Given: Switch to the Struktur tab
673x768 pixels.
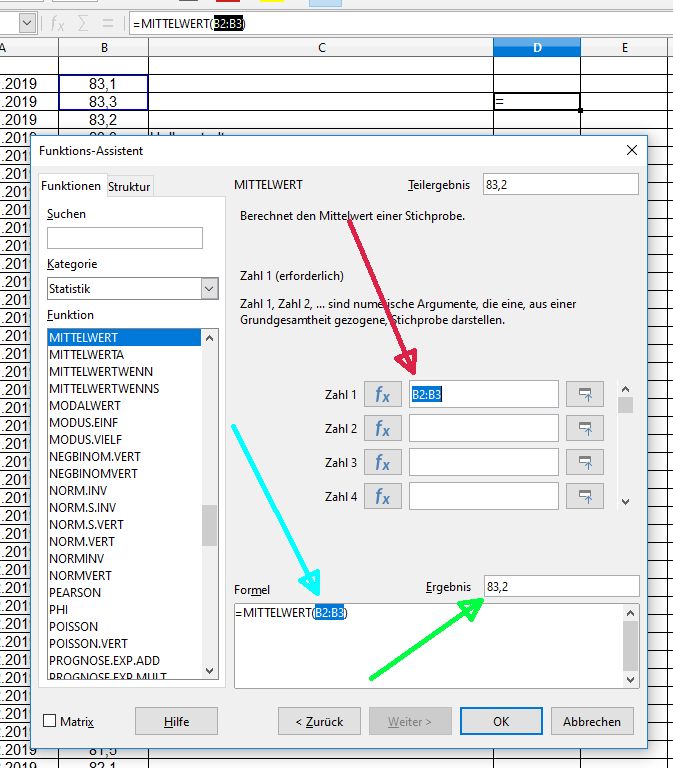Looking at the screenshot, I should [129, 186].
